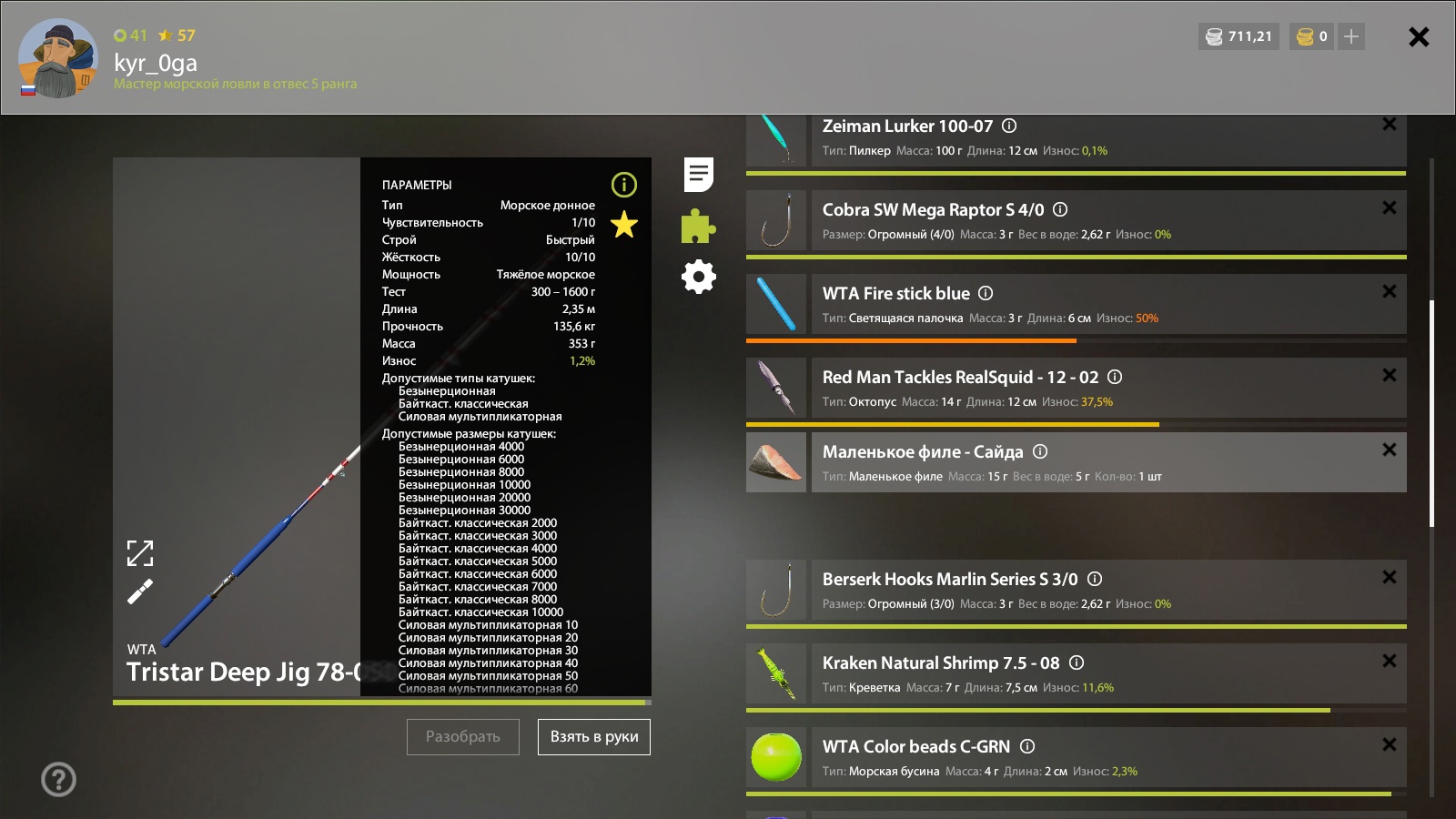Open the gear settings tab icon

tap(699, 277)
